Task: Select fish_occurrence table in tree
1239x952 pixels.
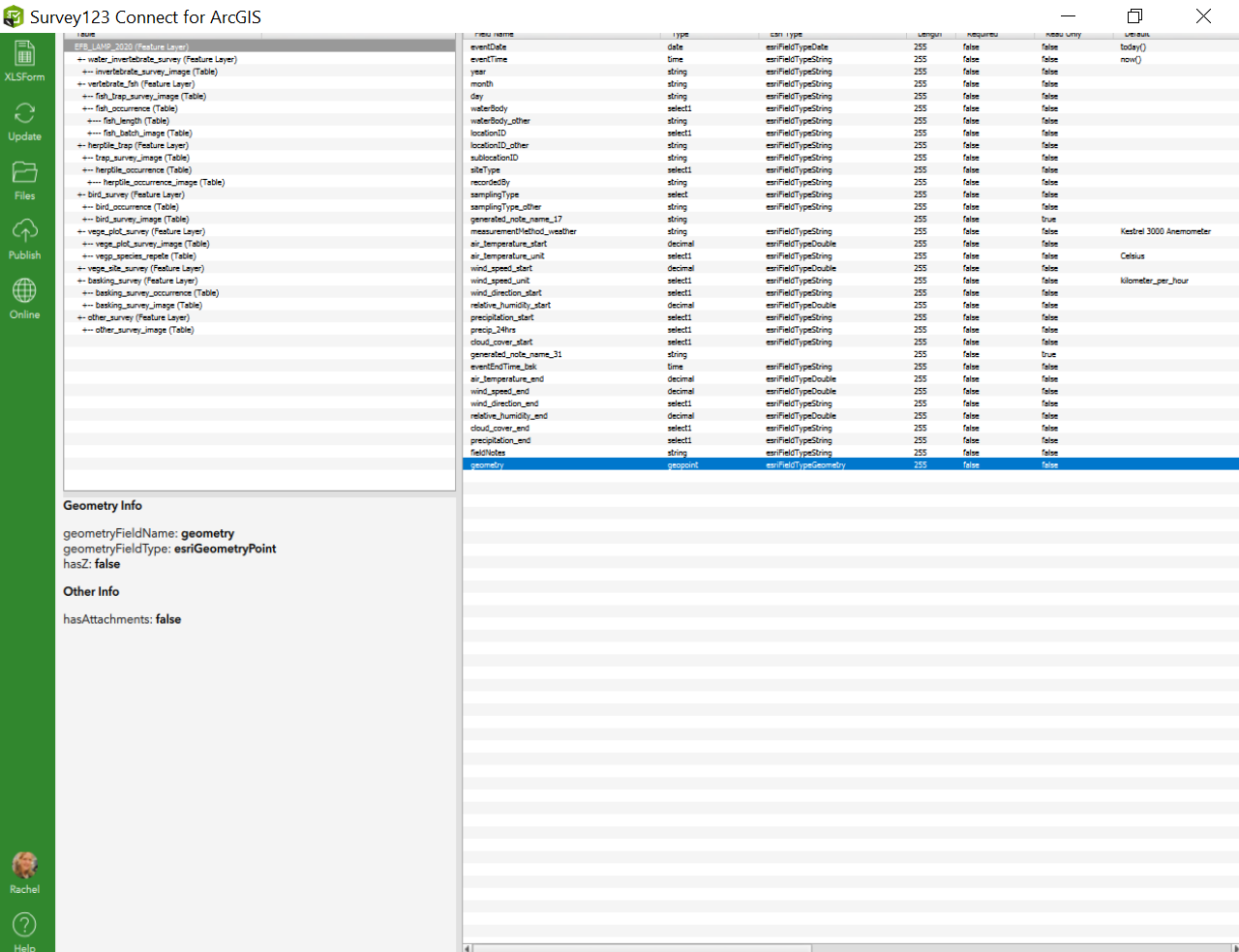Action: tap(136, 108)
